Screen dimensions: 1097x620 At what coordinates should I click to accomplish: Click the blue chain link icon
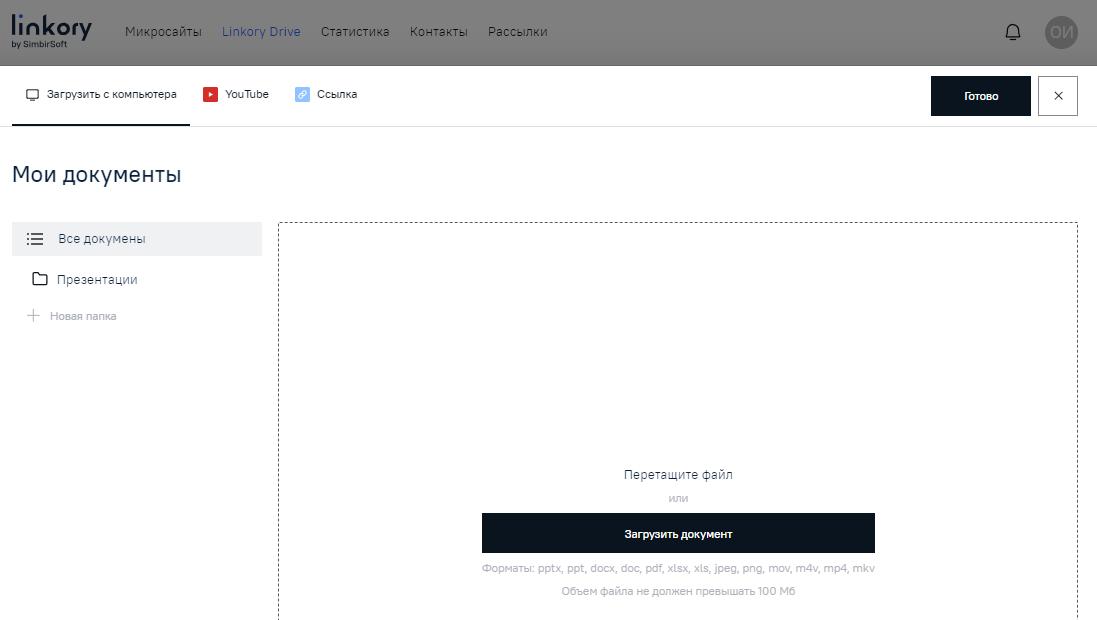pyautogui.click(x=302, y=95)
